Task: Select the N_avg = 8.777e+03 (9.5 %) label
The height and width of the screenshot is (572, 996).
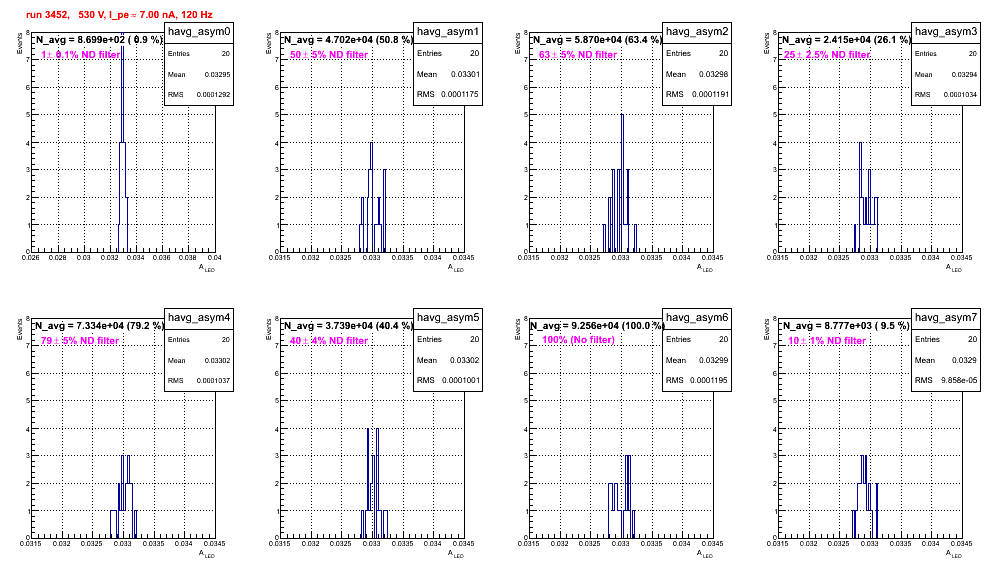Action: (846, 325)
